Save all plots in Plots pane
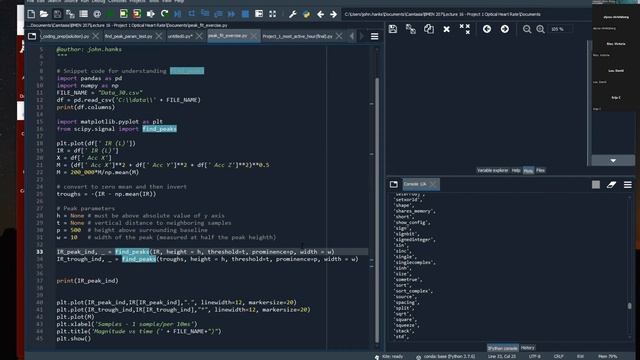640x360 pixels. coord(411,29)
